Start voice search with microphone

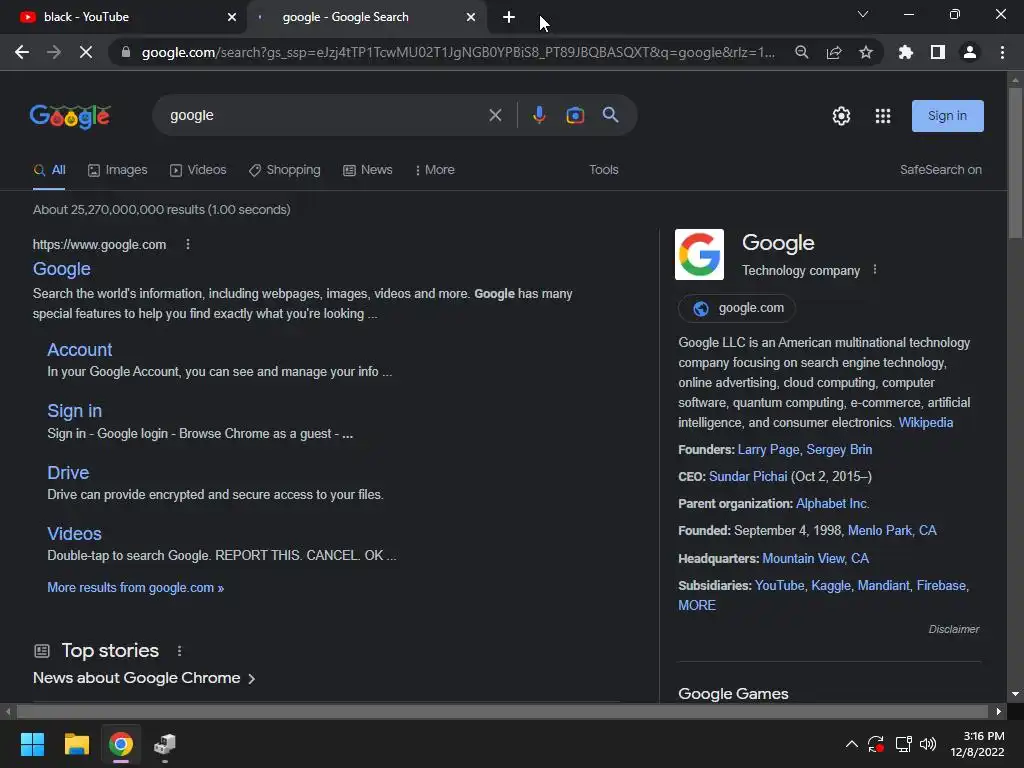[539, 116]
